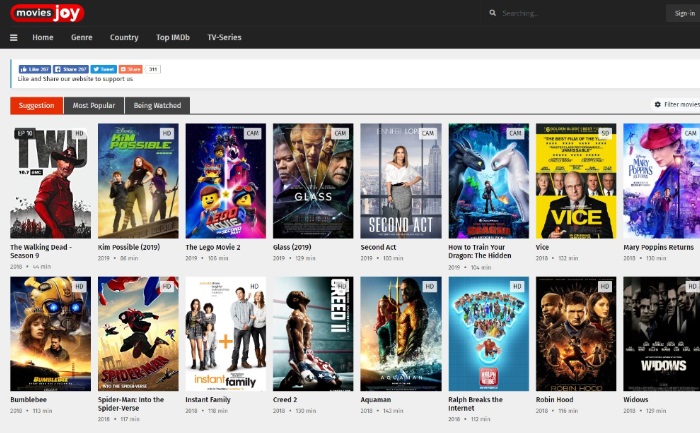This screenshot has width=700, height=433.
Task: Open the Robin Hood poster
Action: pyautogui.click(x=576, y=334)
